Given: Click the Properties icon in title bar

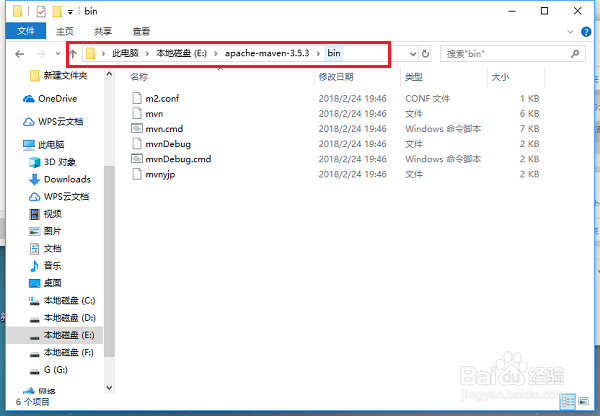Looking at the screenshot, I should [x=41, y=11].
